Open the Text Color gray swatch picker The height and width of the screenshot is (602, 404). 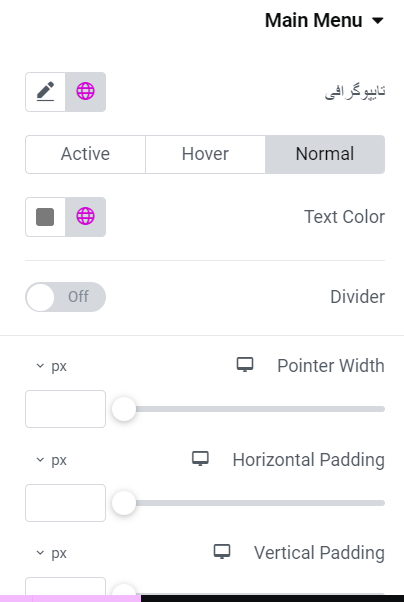tap(45, 217)
